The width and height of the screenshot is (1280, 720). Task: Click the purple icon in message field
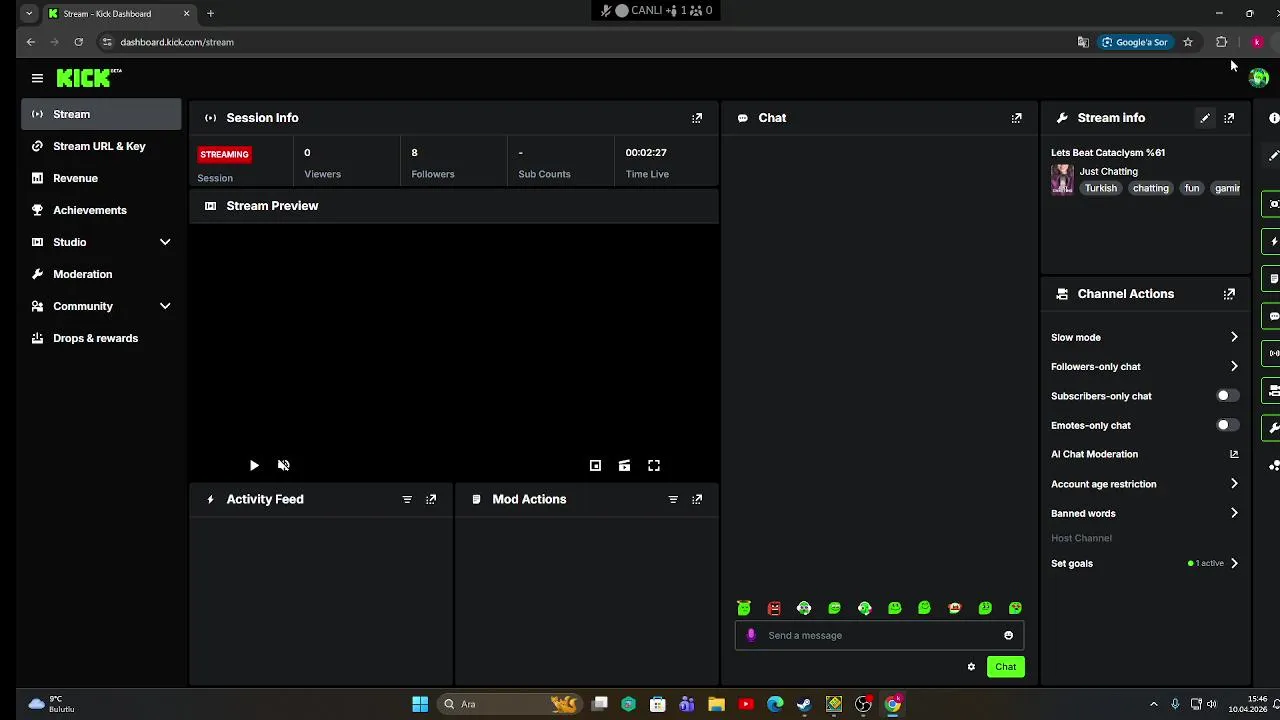(751, 635)
